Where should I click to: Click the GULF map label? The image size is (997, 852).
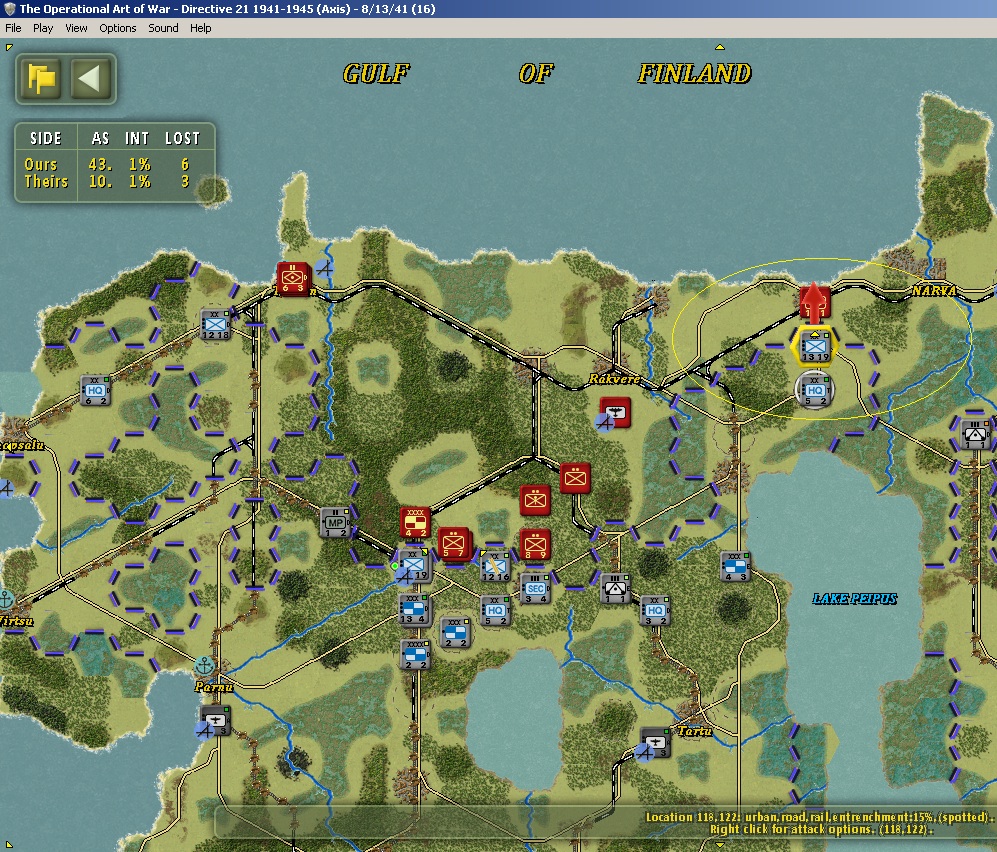pos(376,74)
